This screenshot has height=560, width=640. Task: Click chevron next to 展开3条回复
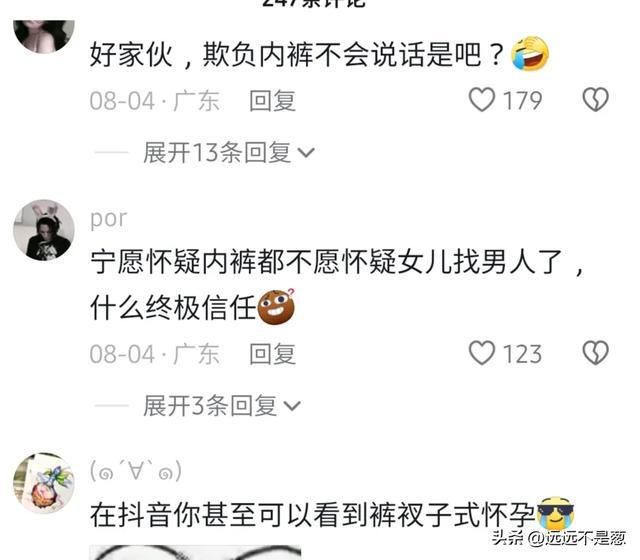pos(292,406)
